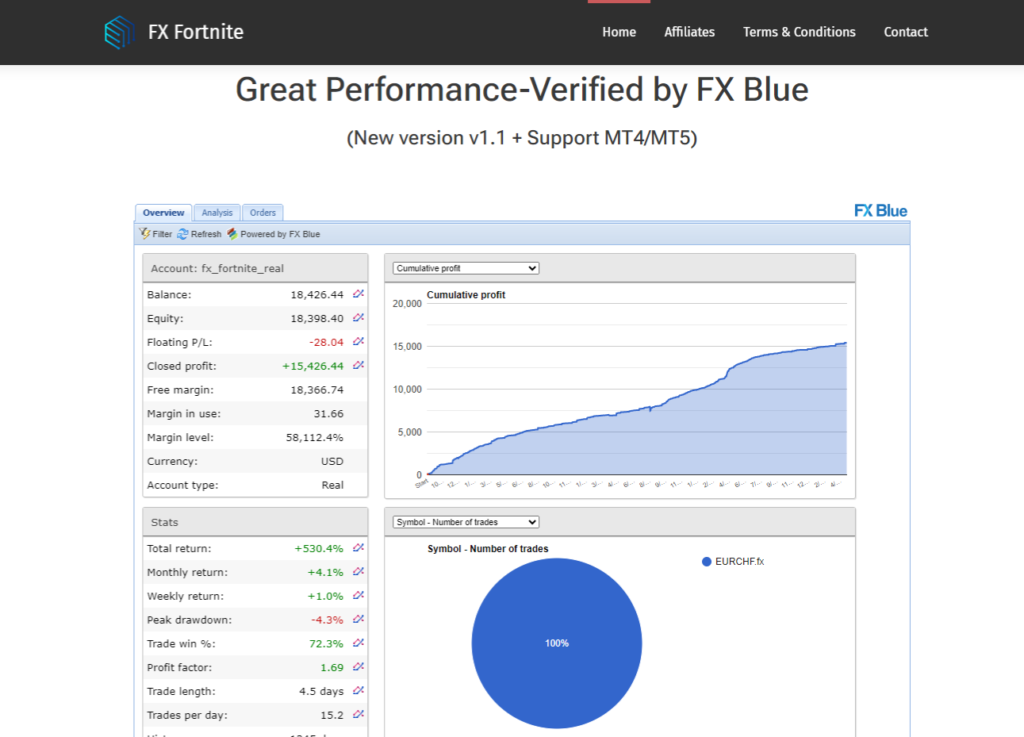Open chart icon next to Peak drawdown
1024x737 pixels.
[x=359, y=619]
